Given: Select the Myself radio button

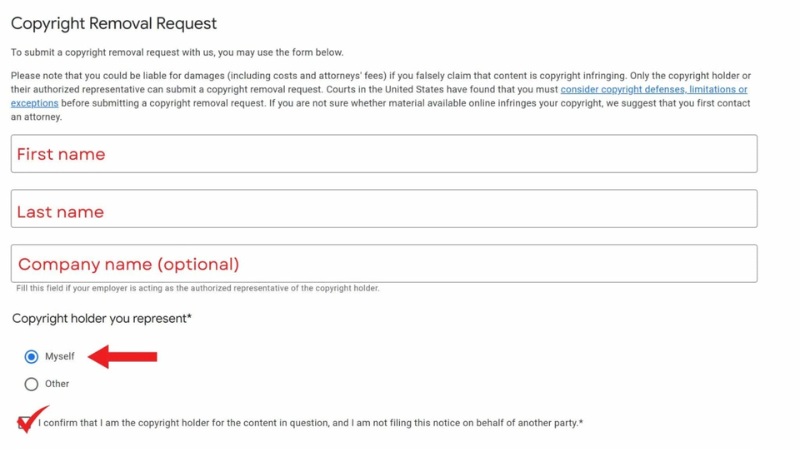Looking at the screenshot, I should [31, 357].
